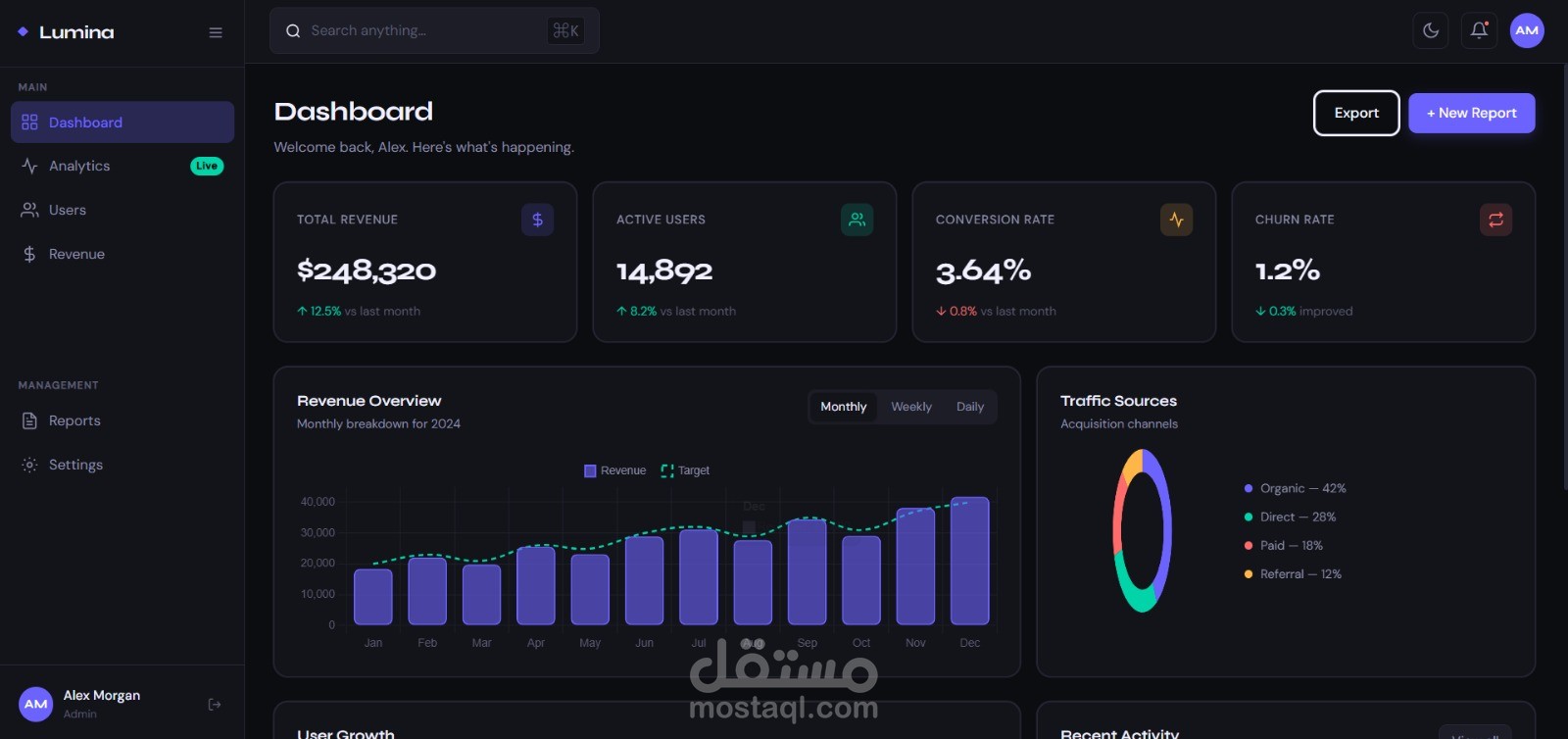This screenshot has width=1568, height=739.
Task: Click the January revenue bar
Action: 373,597
